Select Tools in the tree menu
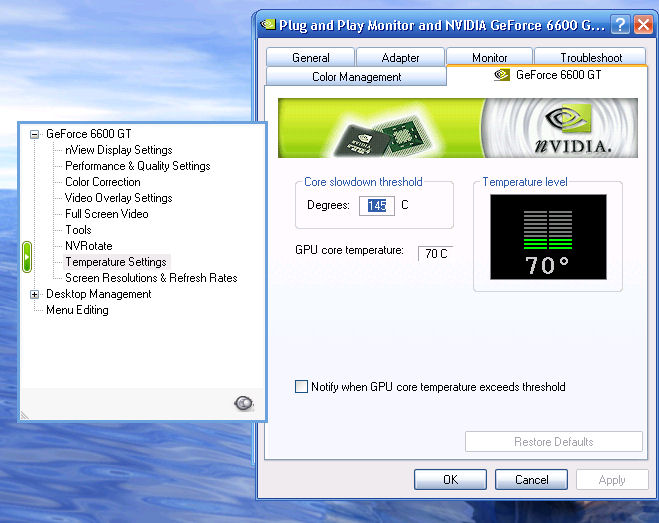 pos(78,230)
